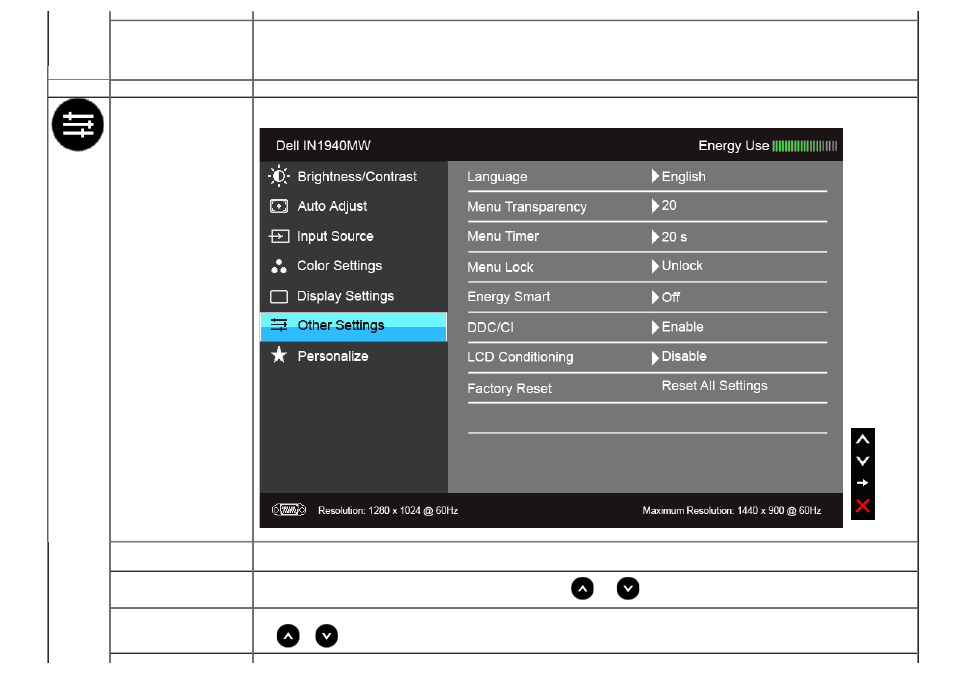Click the Display Settings rectangle icon

tap(279, 296)
